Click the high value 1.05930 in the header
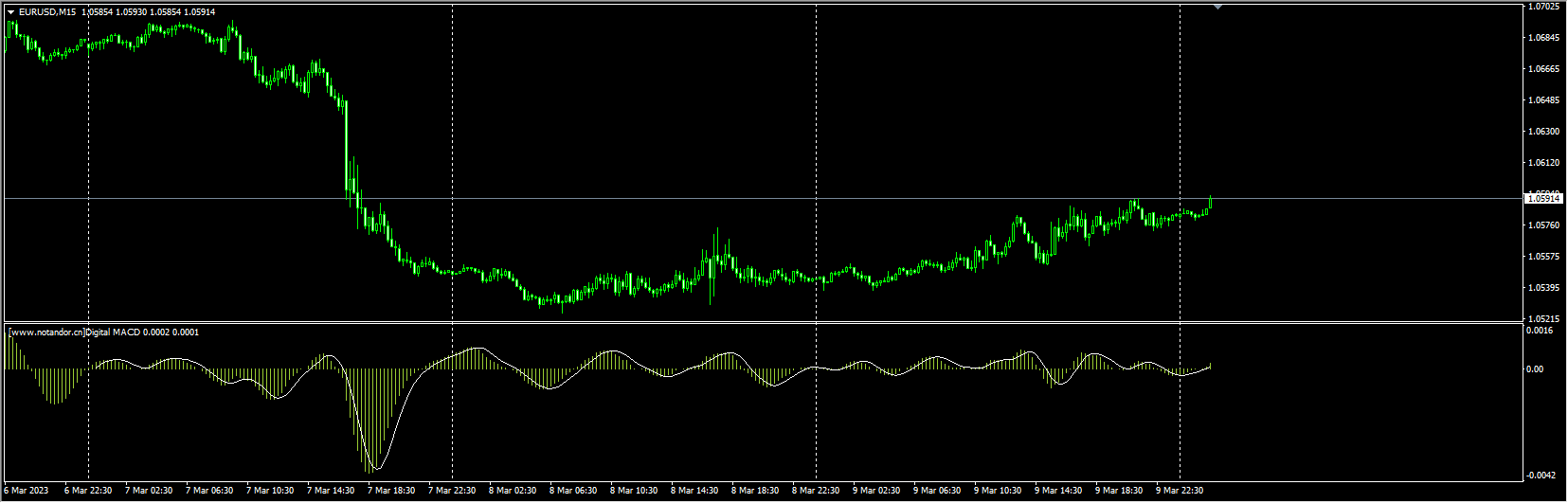This screenshot has height=503, width=1568. [132, 12]
